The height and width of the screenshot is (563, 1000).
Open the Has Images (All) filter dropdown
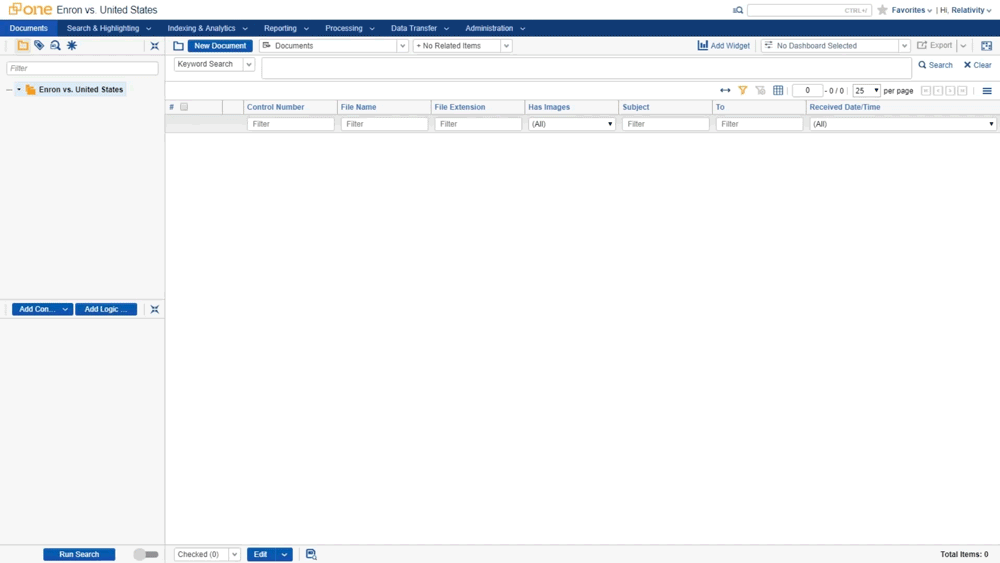[572, 124]
